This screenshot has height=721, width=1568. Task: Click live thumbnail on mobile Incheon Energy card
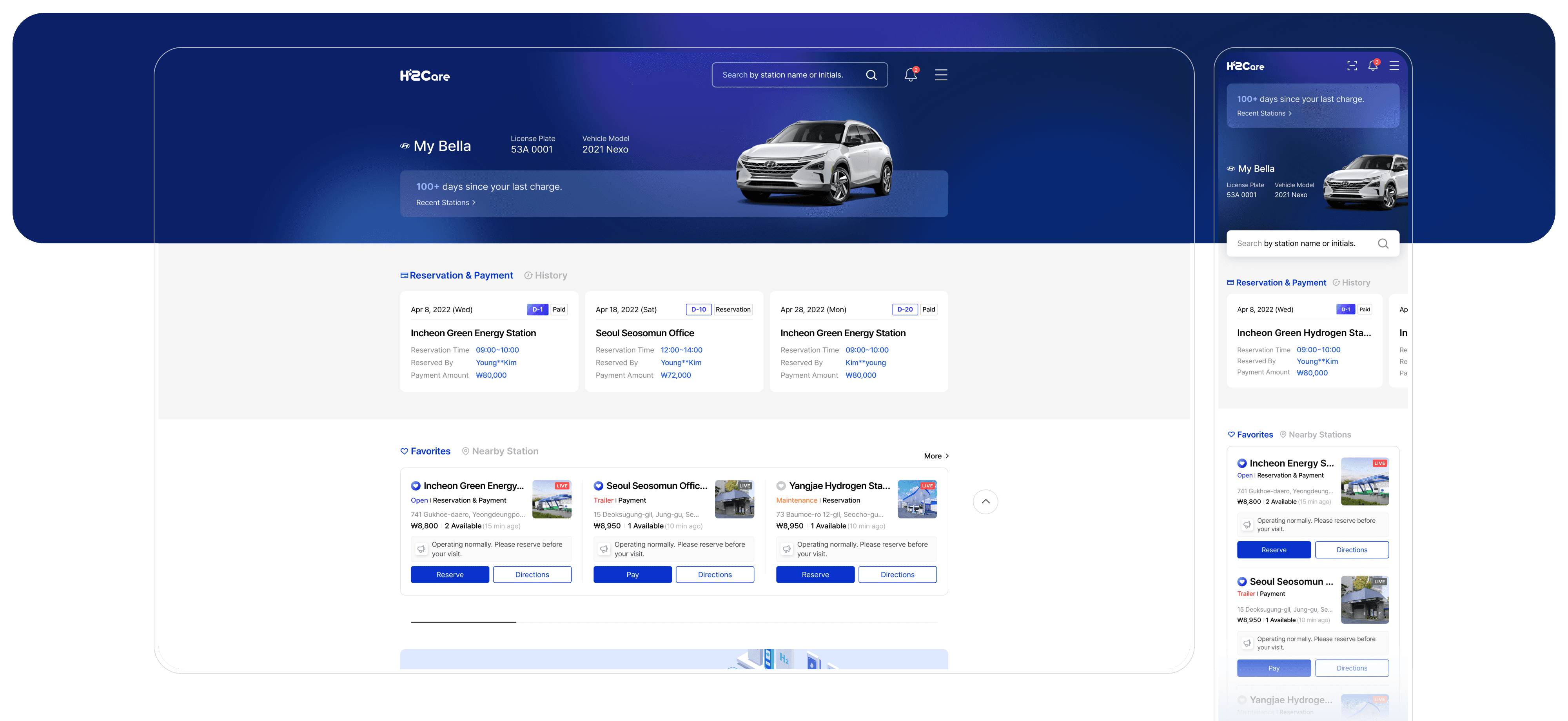tap(1365, 481)
